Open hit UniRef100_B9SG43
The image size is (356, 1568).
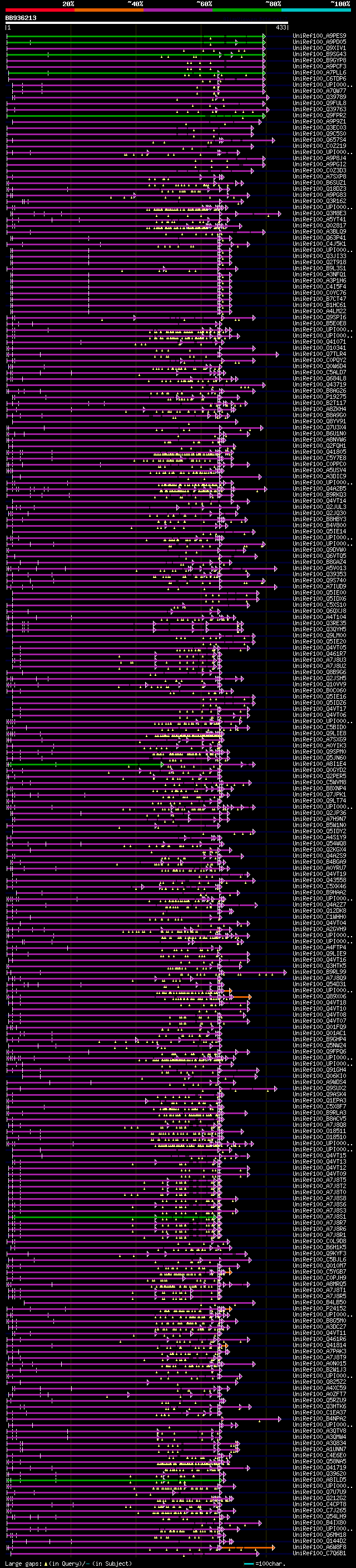point(319,54)
